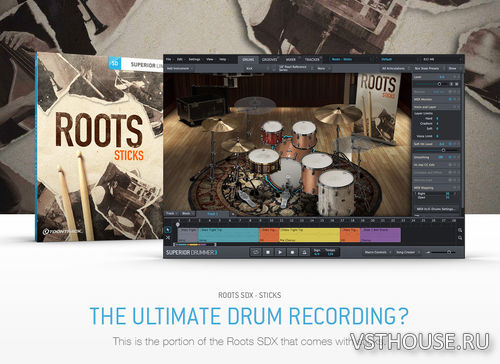This screenshot has width=500, height=364.
Task: Adjust the Level slider knob
Action: [439, 84]
